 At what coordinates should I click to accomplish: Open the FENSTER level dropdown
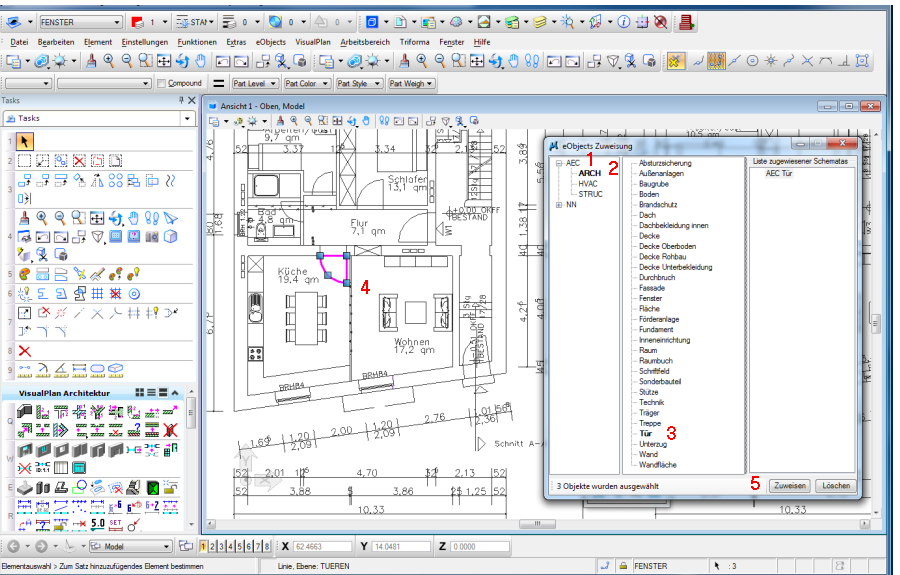click(81, 22)
